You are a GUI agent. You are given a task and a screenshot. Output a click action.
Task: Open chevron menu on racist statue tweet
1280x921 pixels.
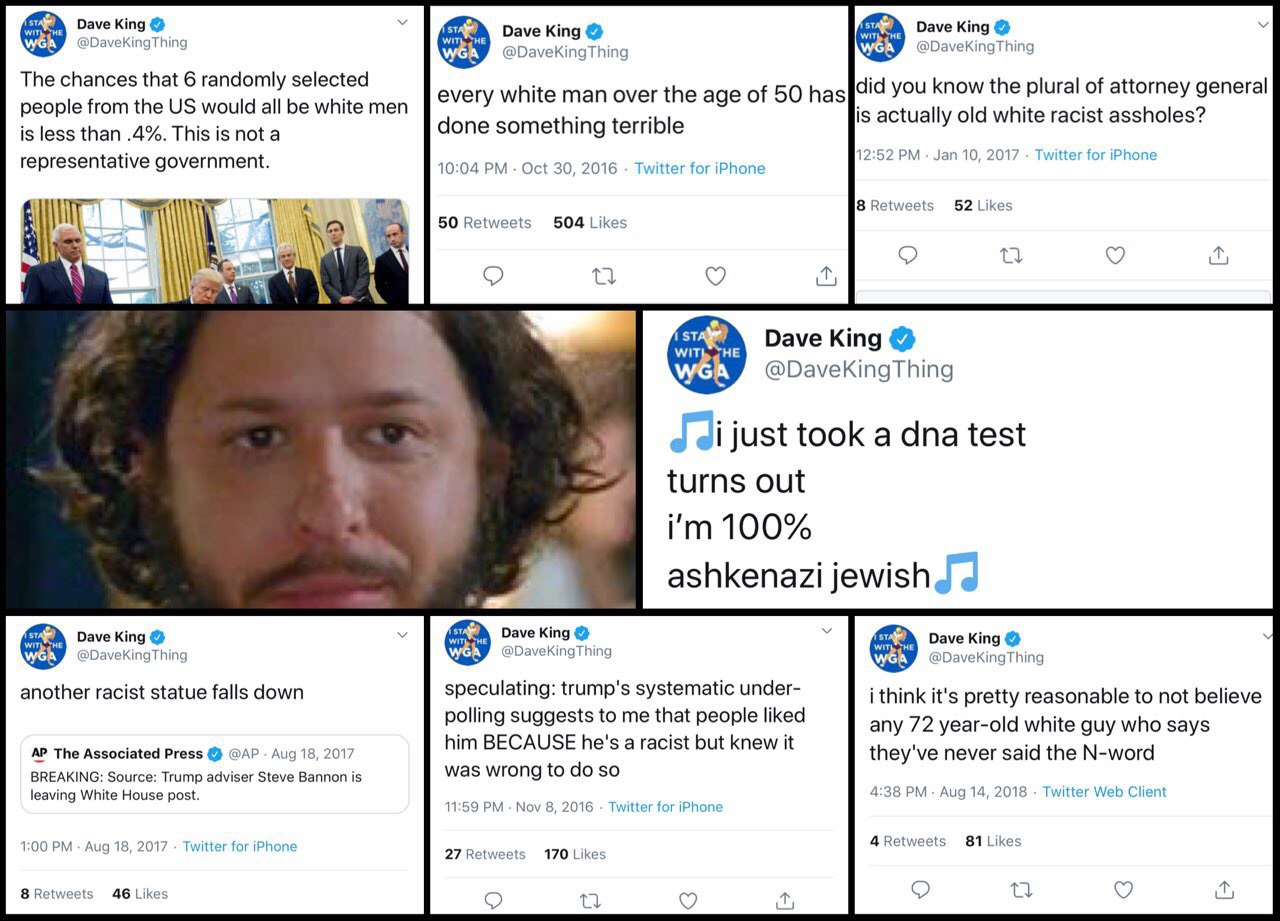pos(402,635)
